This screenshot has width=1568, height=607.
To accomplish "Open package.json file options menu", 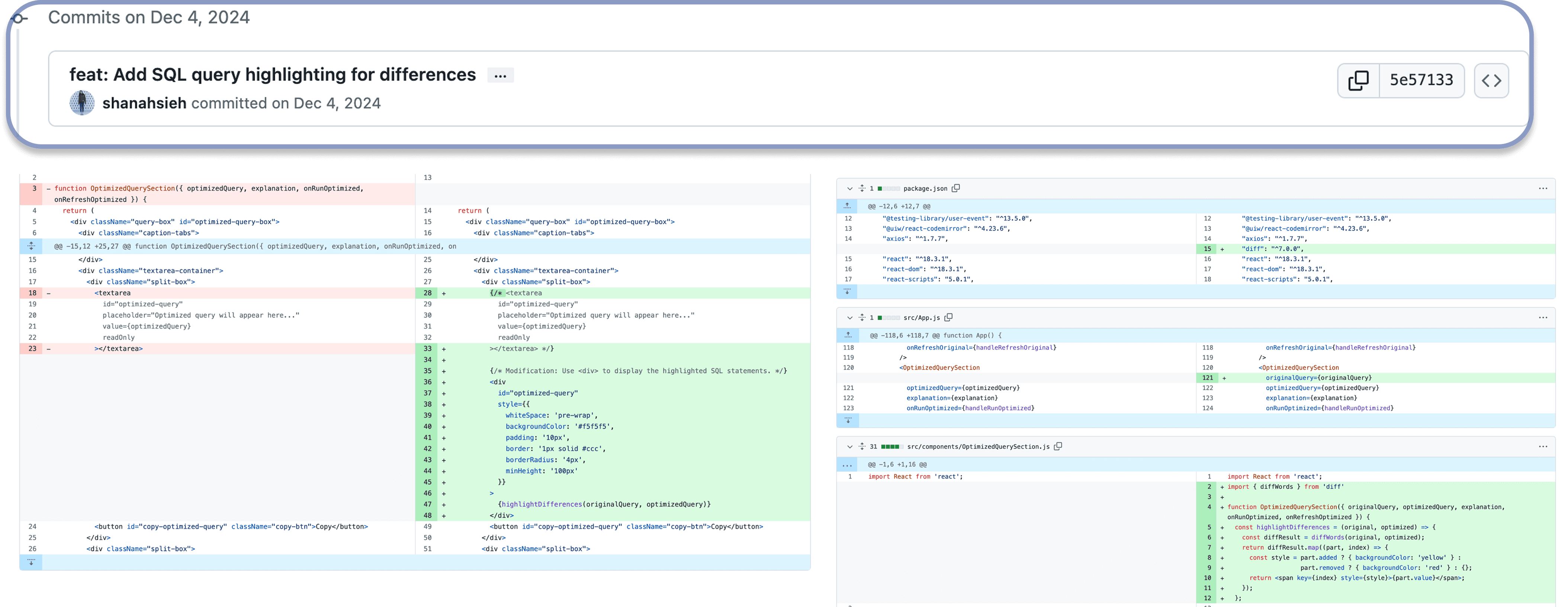I will [x=1542, y=188].
